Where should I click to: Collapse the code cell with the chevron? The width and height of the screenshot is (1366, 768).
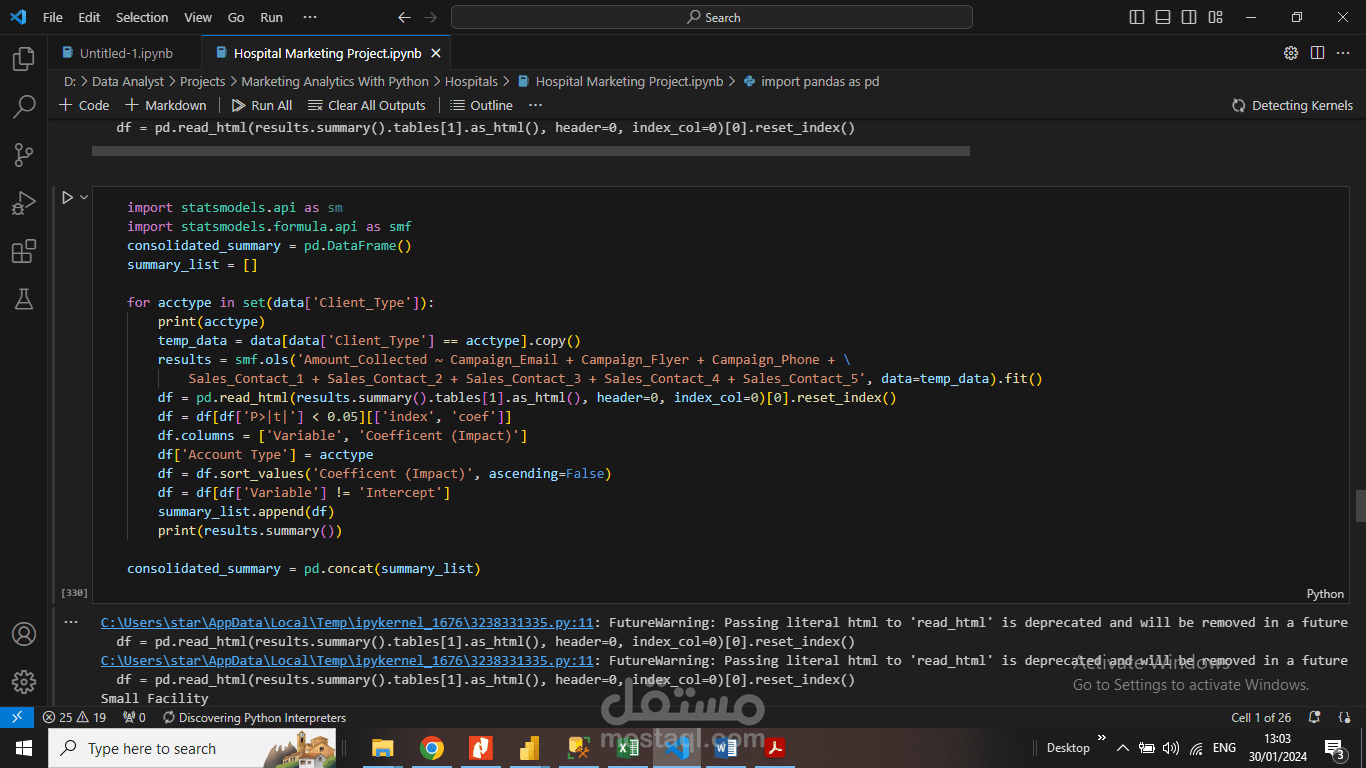84,198
